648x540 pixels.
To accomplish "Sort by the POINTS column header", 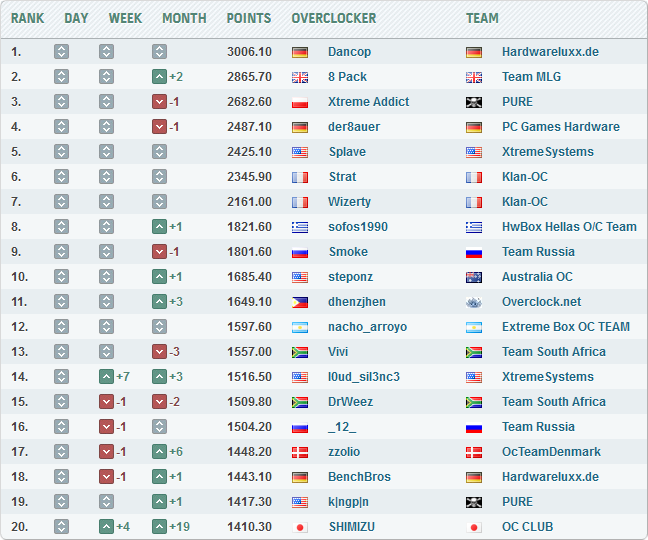I will pyautogui.click(x=249, y=18).
